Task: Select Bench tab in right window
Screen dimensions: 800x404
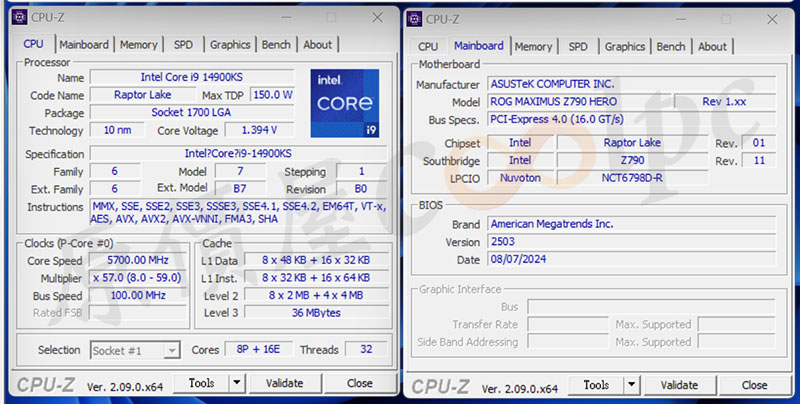Action: (x=670, y=46)
